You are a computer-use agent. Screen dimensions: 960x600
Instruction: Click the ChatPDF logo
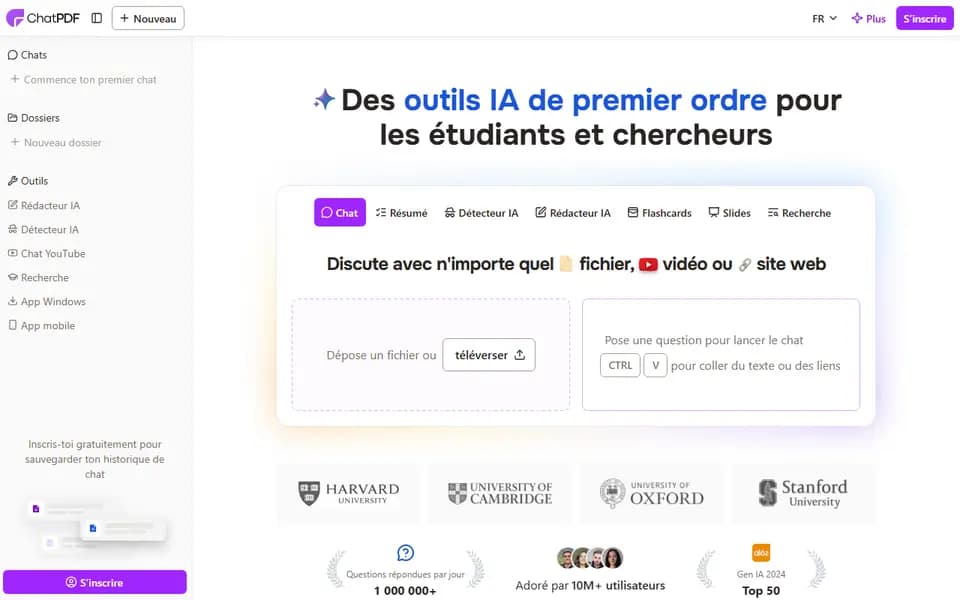point(43,18)
